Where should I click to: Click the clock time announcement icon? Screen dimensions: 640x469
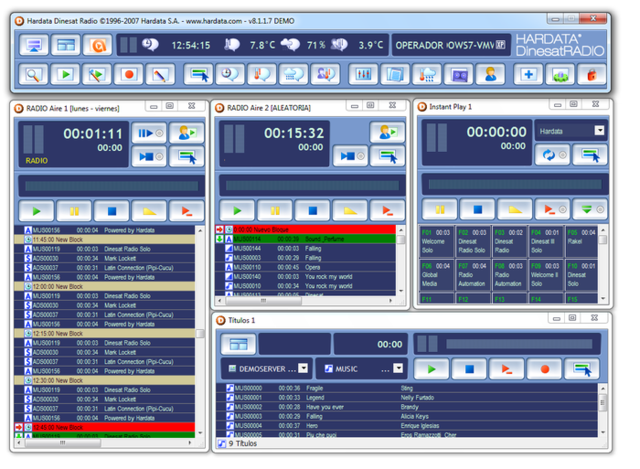230,75
